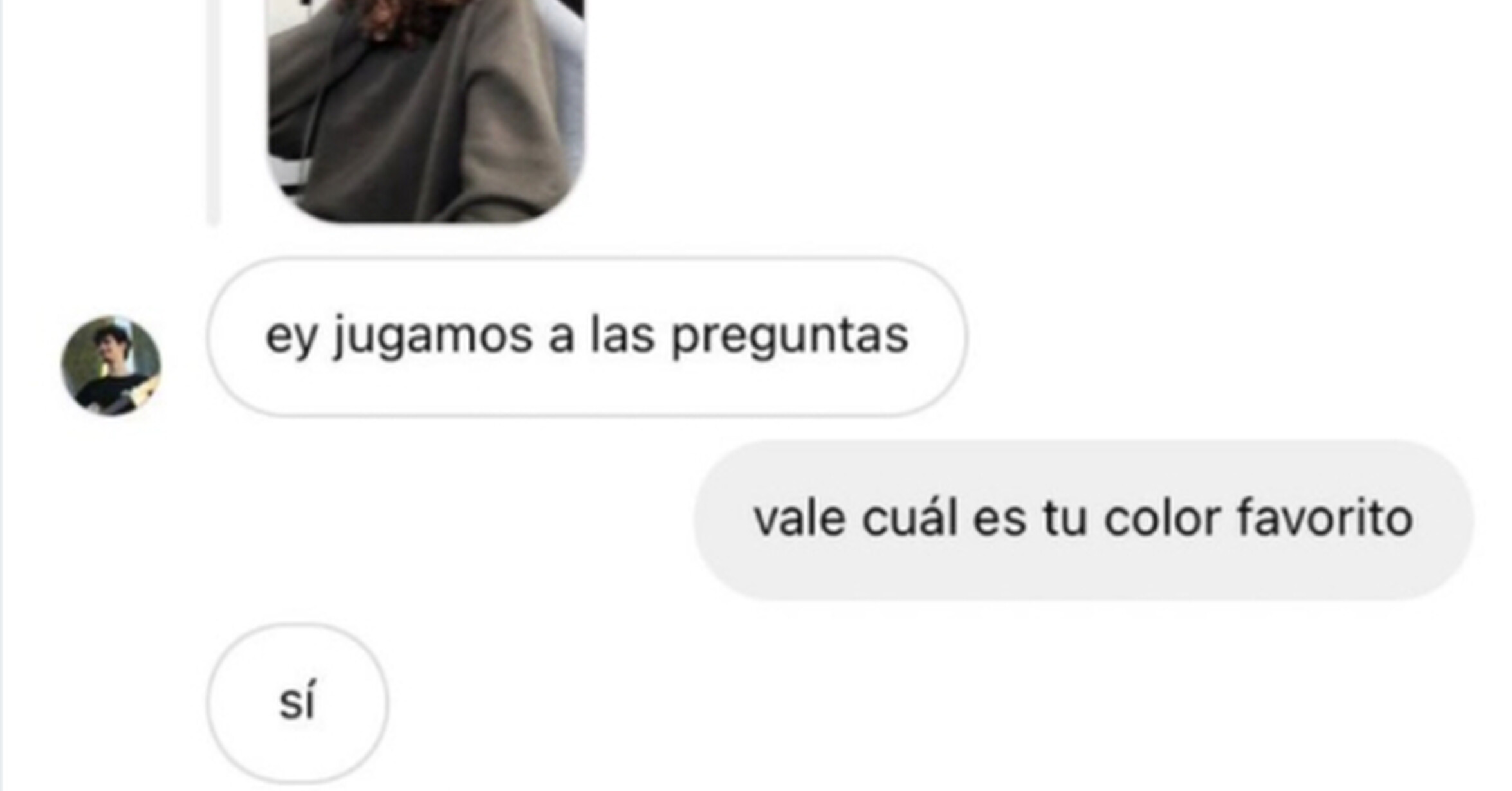
Task: Open the sender's round profile avatar
Action: coord(111,365)
